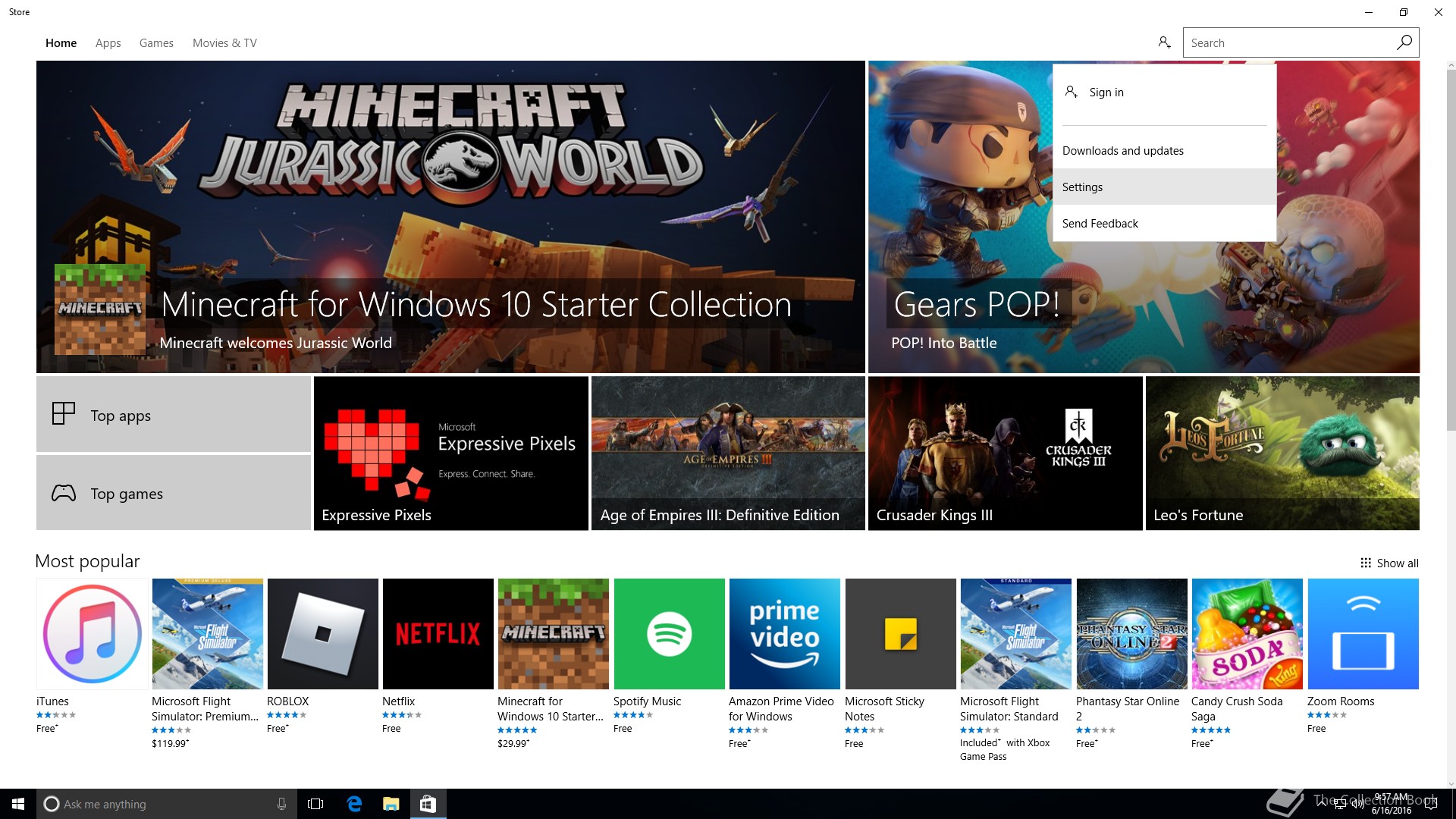This screenshot has width=1456, height=819.
Task: Open the Top games button
Action: (x=174, y=493)
